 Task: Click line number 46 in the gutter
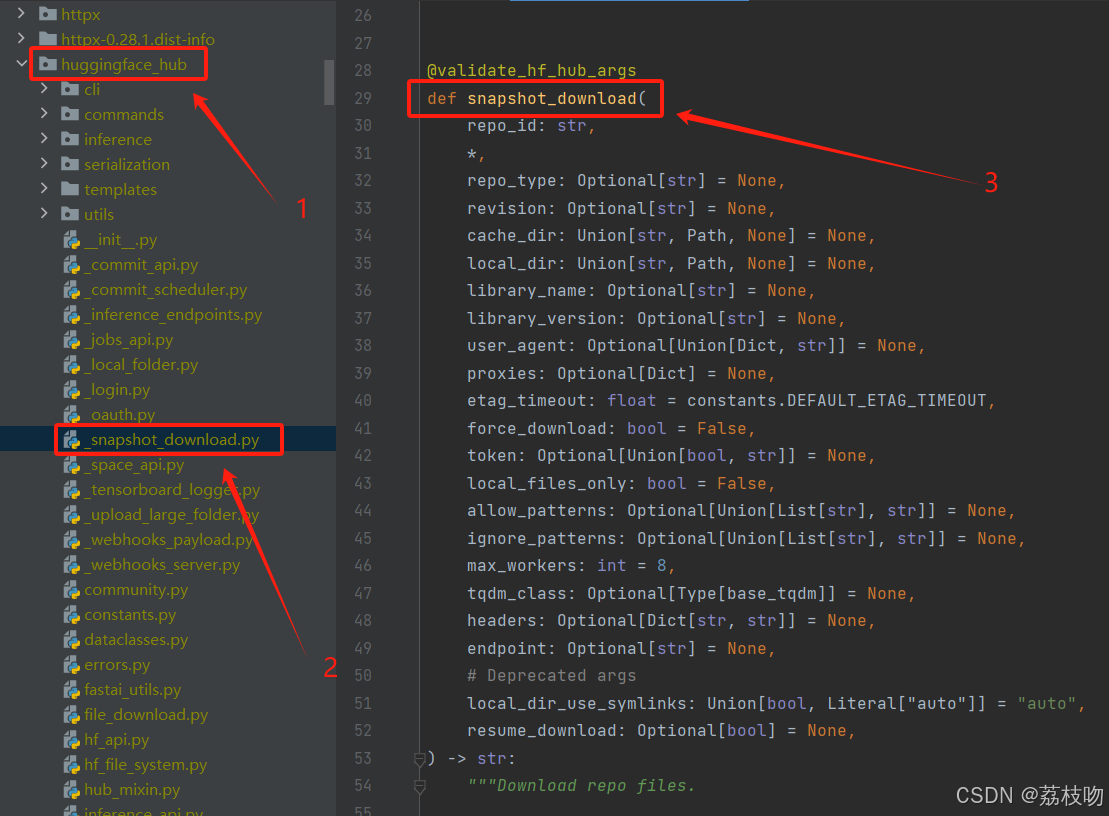pyautogui.click(x=363, y=566)
